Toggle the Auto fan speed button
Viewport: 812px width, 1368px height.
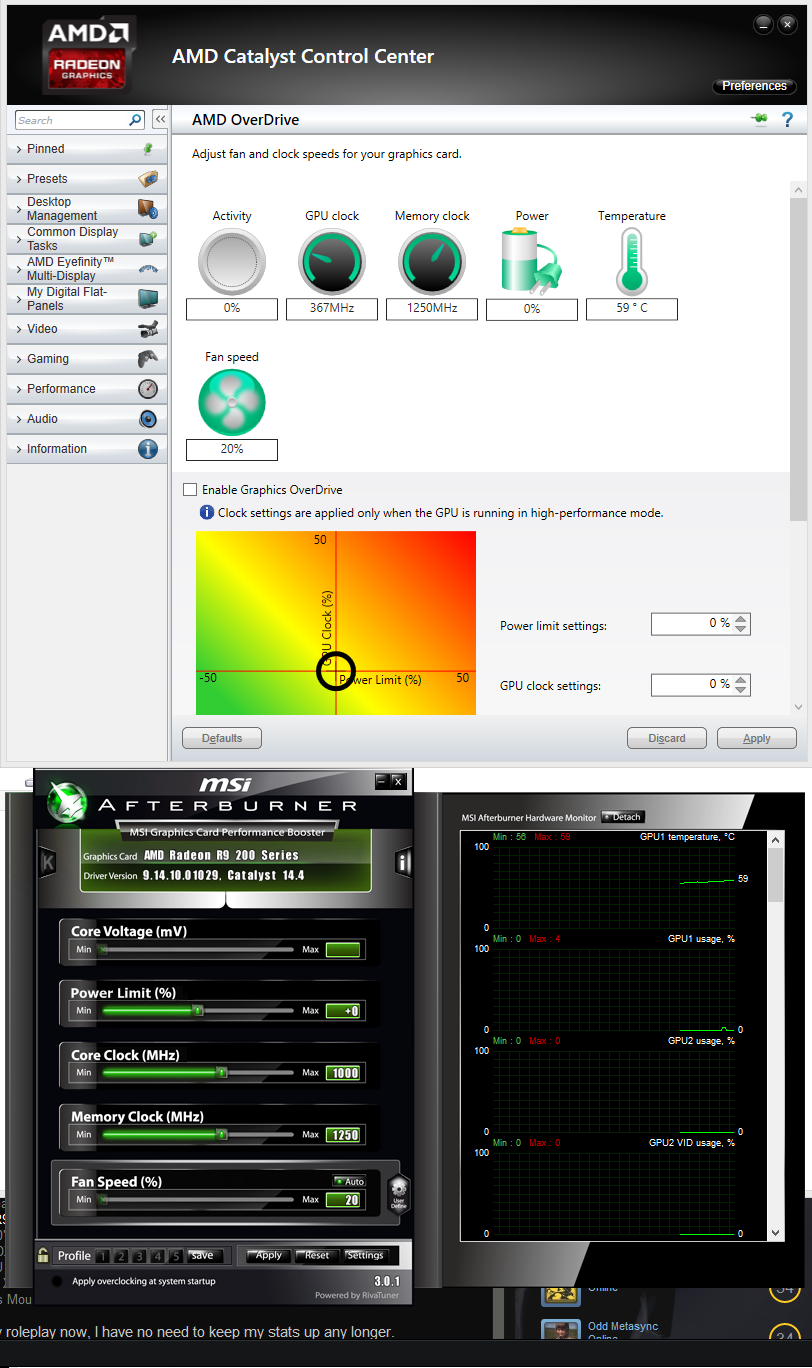[349, 1181]
